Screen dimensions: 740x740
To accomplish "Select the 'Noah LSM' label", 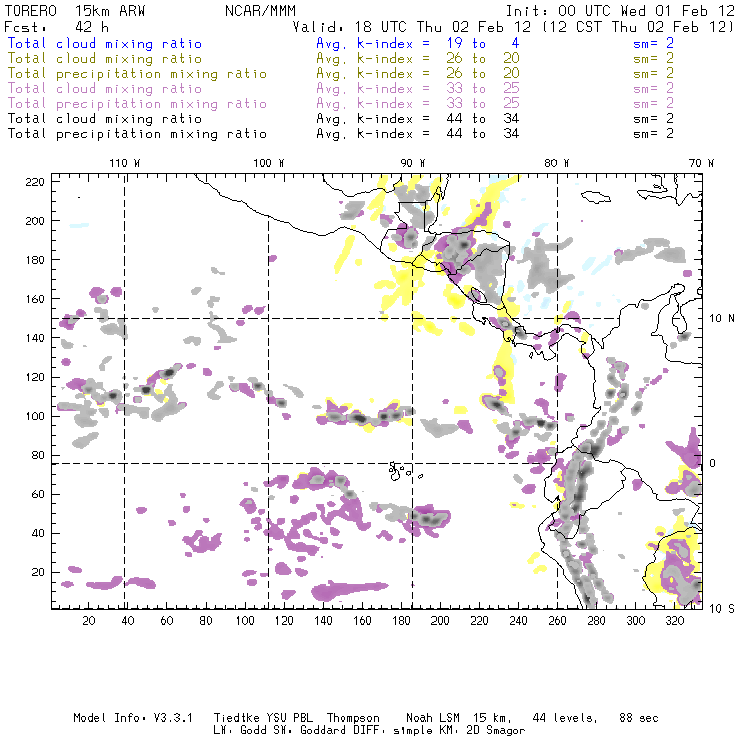I will (x=433, y=718).
